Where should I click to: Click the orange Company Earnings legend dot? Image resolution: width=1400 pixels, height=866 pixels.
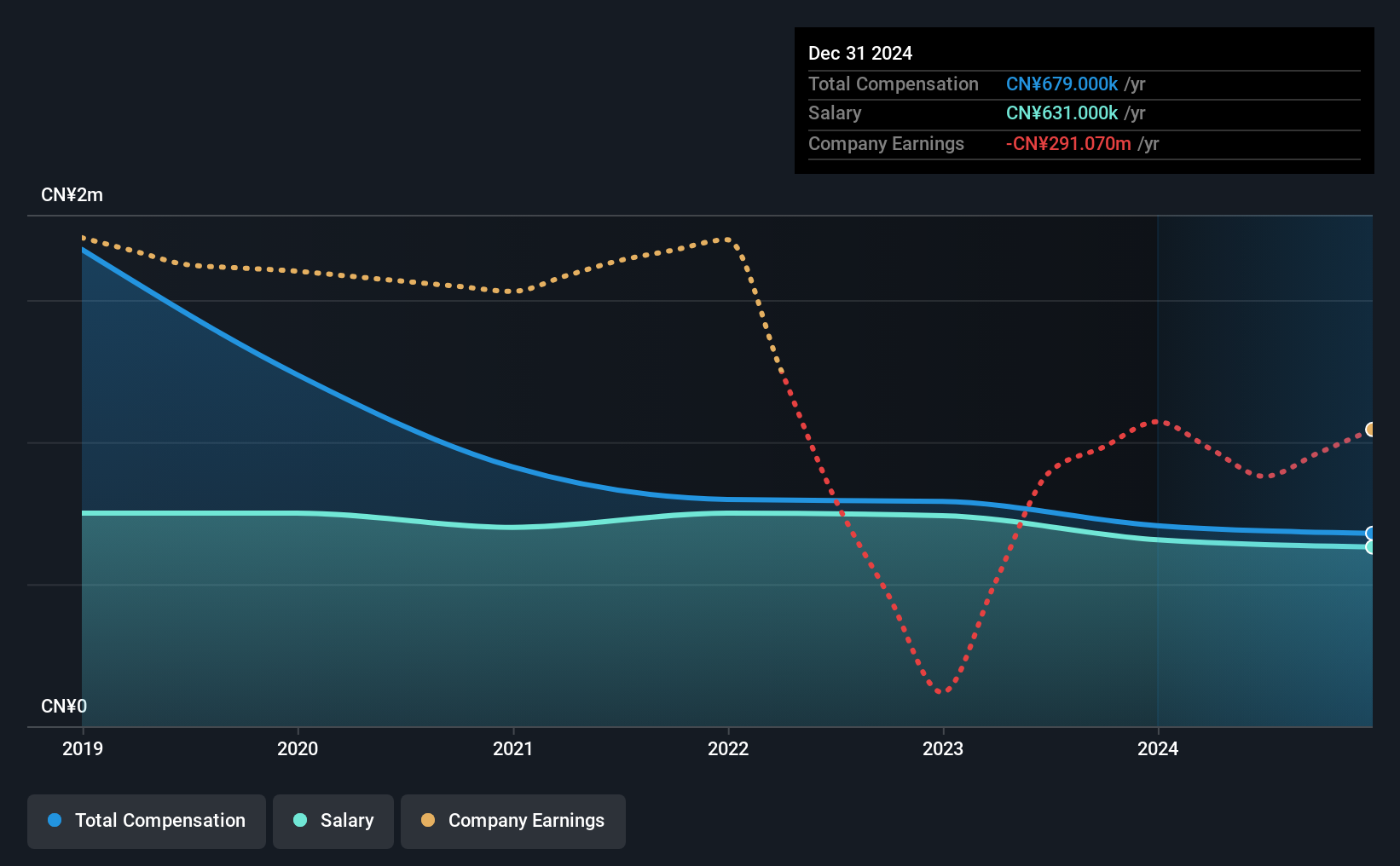[x=428, y=820]
